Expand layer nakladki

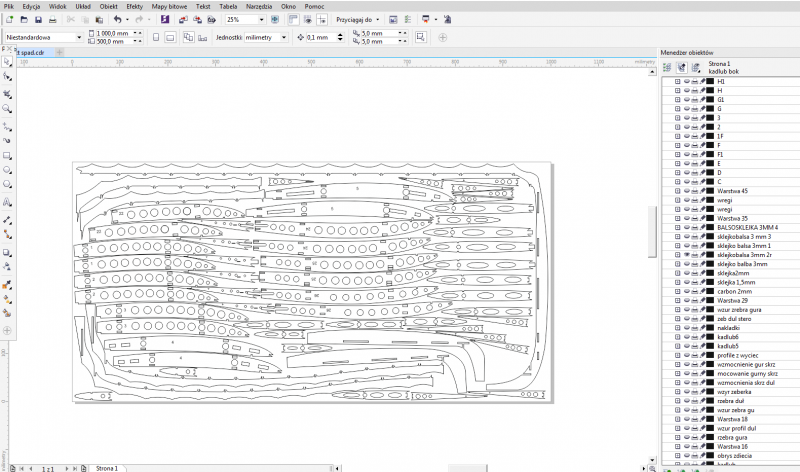(x=677, y=328)
